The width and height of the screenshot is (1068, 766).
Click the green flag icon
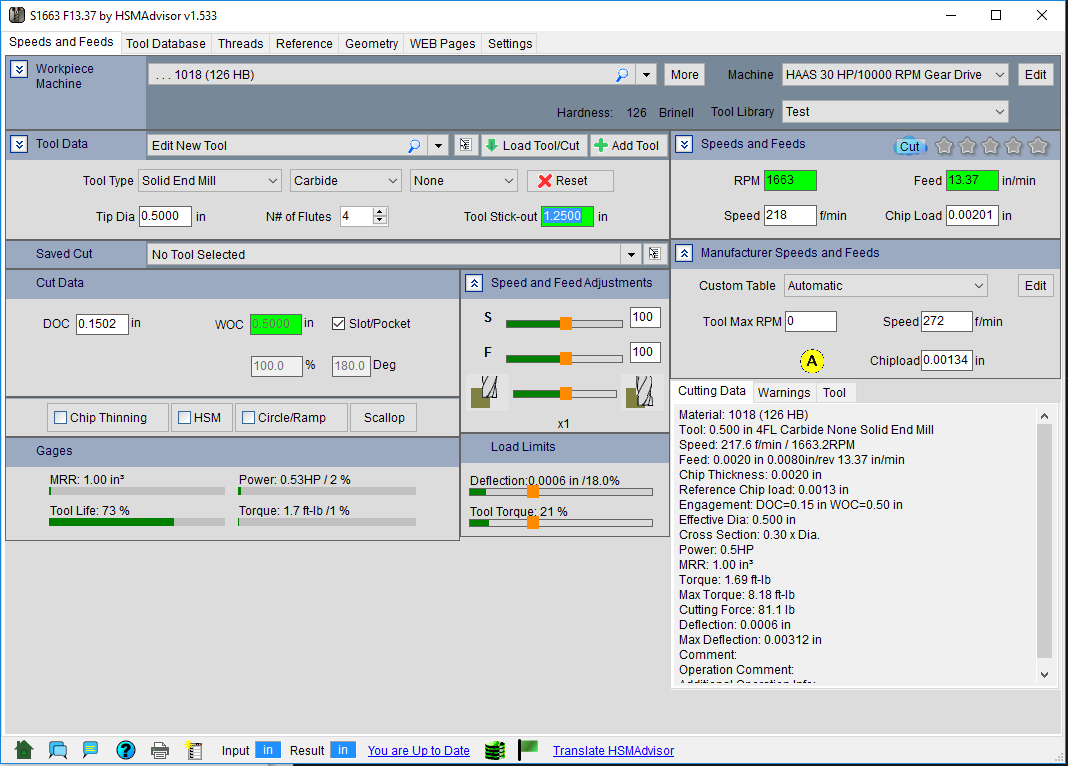click(x=528, y=749)
